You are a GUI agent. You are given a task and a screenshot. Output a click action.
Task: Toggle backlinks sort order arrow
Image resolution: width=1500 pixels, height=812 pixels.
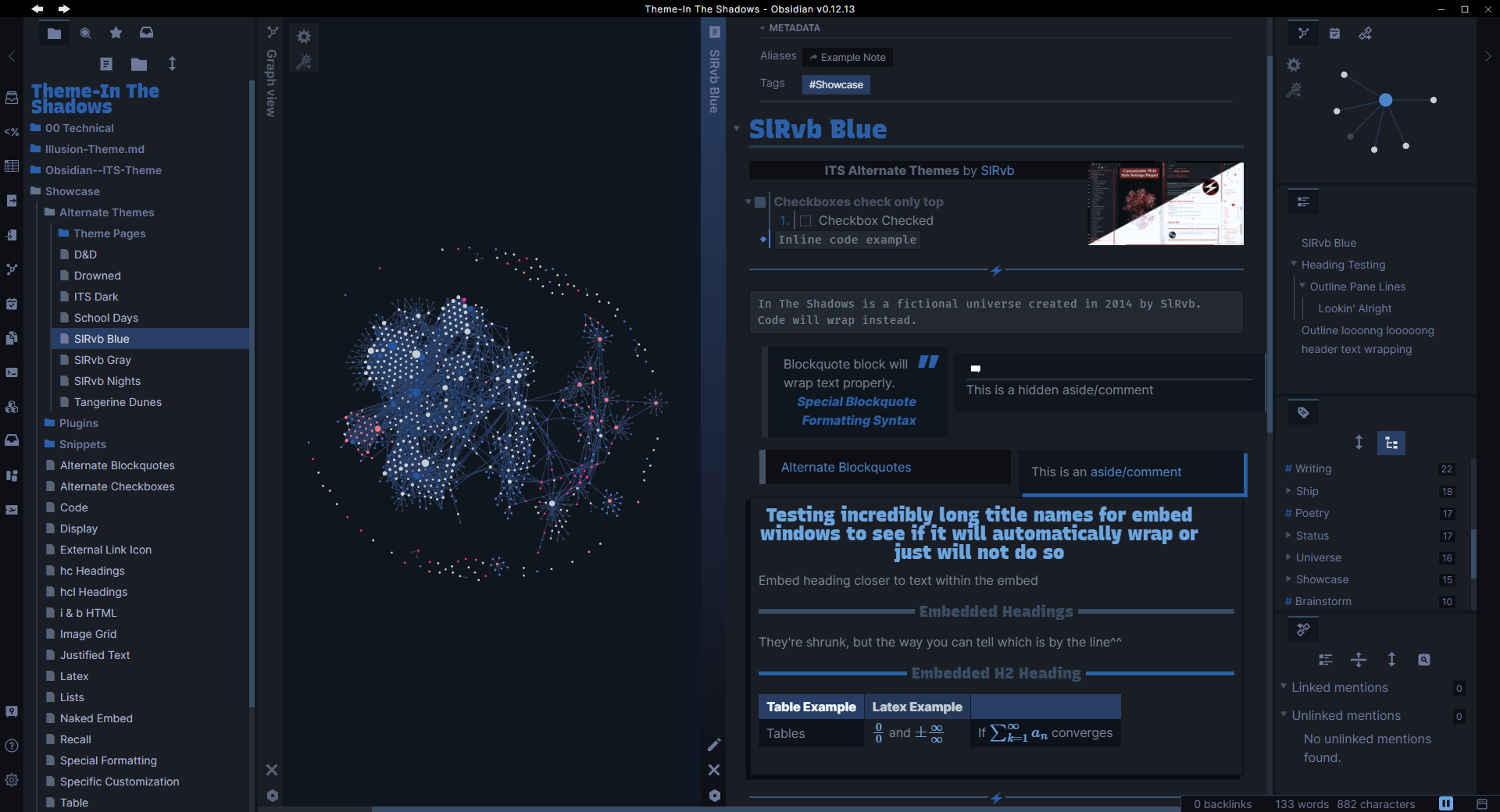click(1391, 660)
